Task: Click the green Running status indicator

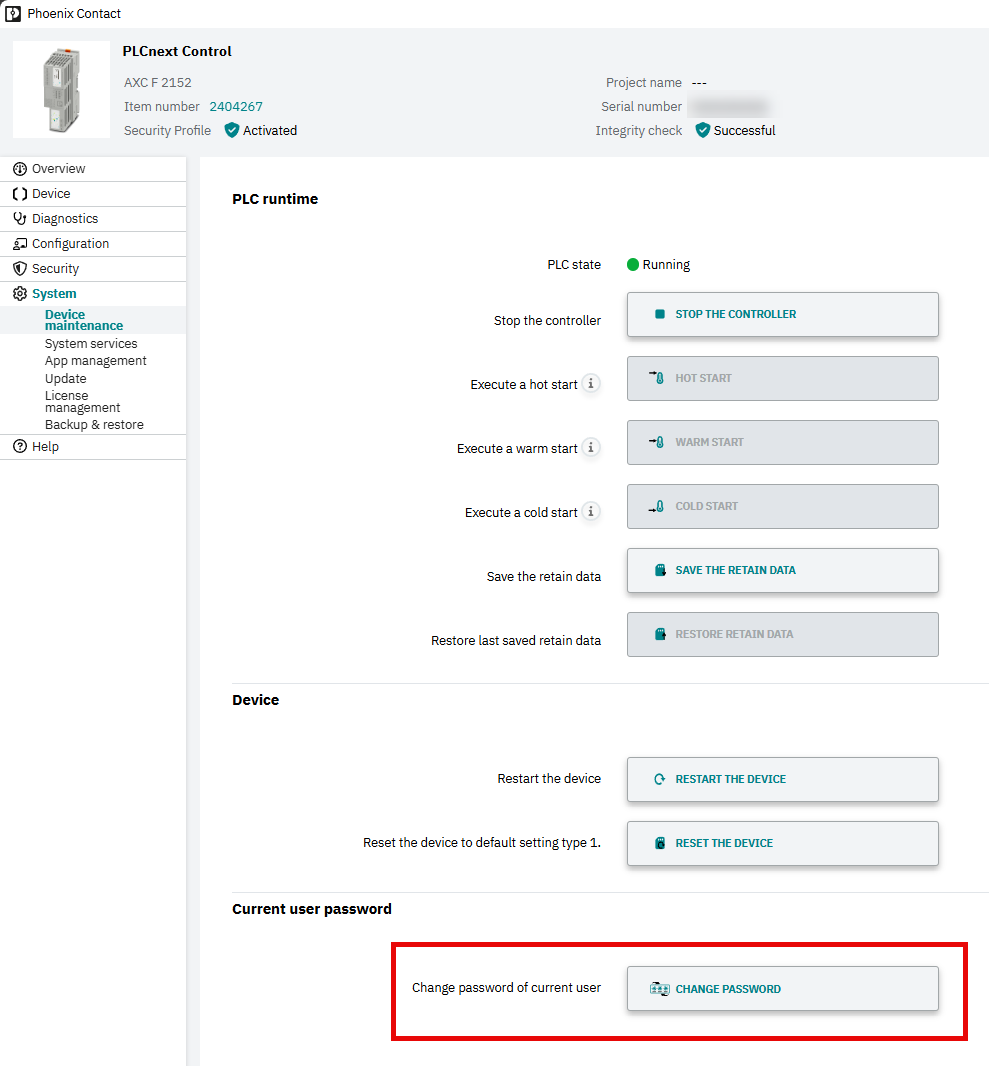Action: pos(633,264)
